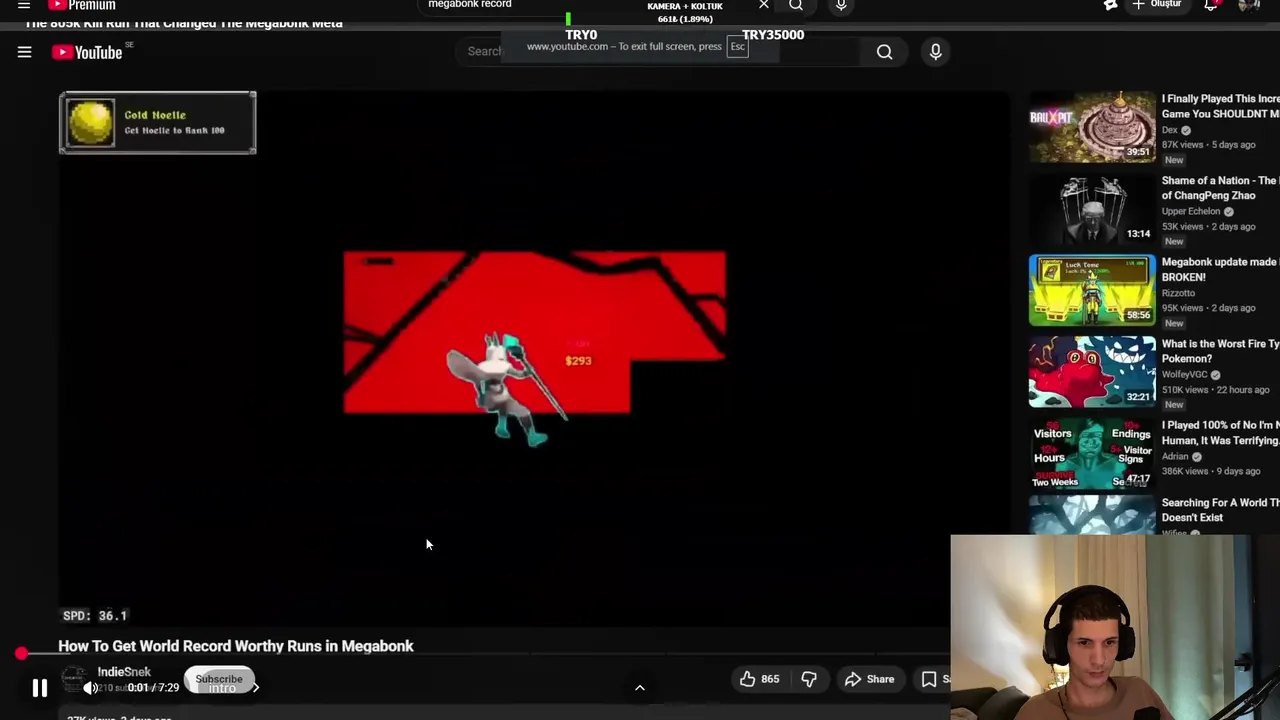Open 'I Played 100% of No I'm N' thumbnail
This screenshot has height=720, width=1280.
click(x=1092, y=453)
